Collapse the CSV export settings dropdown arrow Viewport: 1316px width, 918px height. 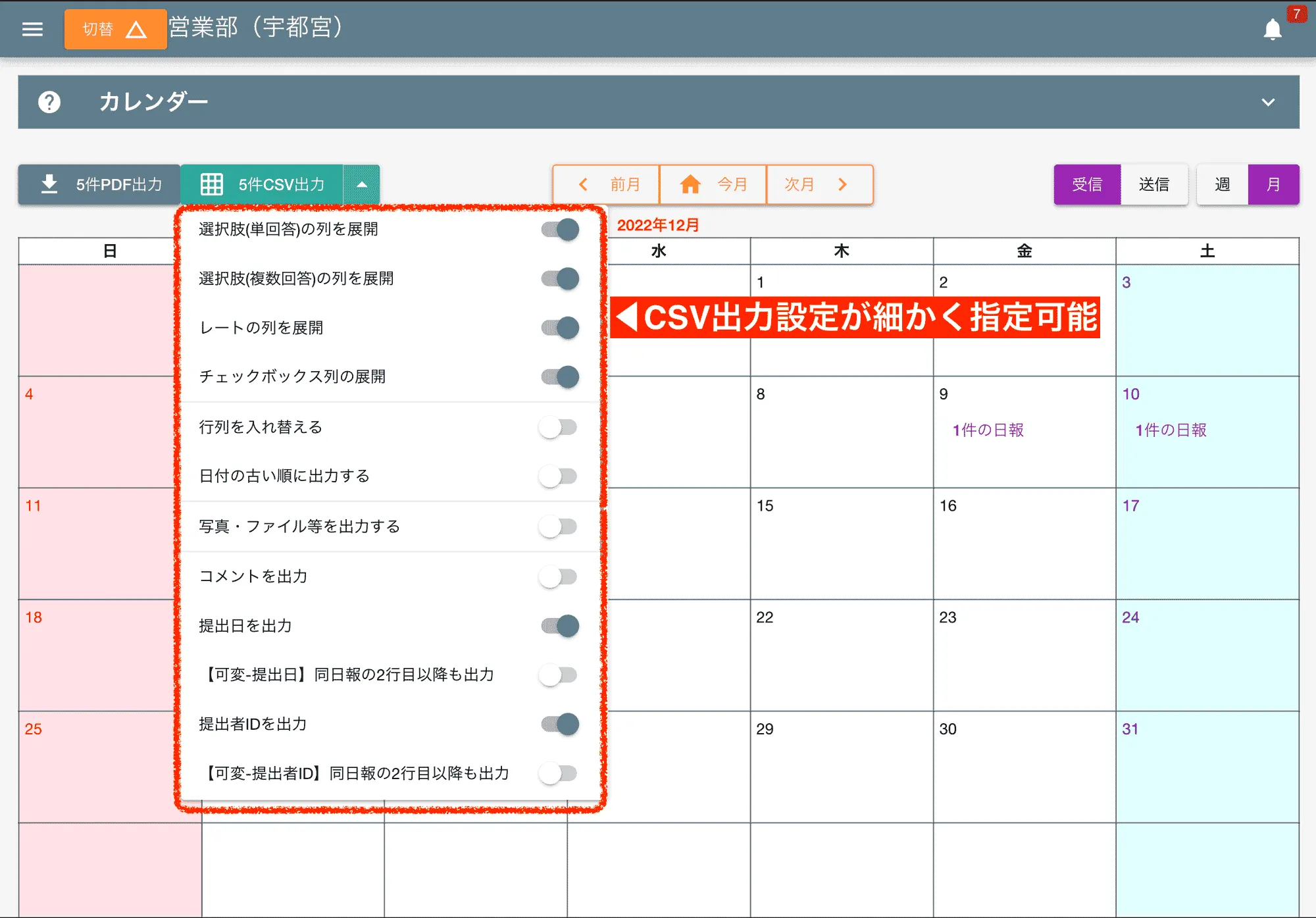tap(362, 184)
